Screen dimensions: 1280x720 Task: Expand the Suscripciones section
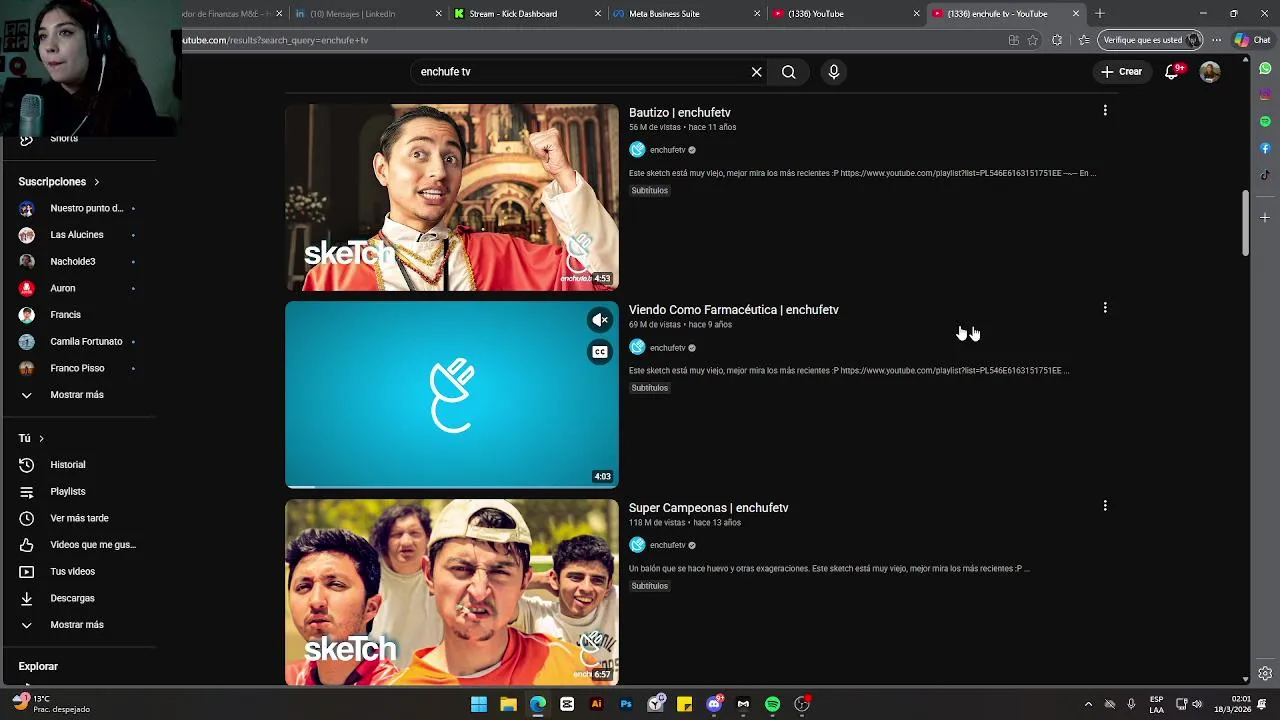[x=59, y=182]
